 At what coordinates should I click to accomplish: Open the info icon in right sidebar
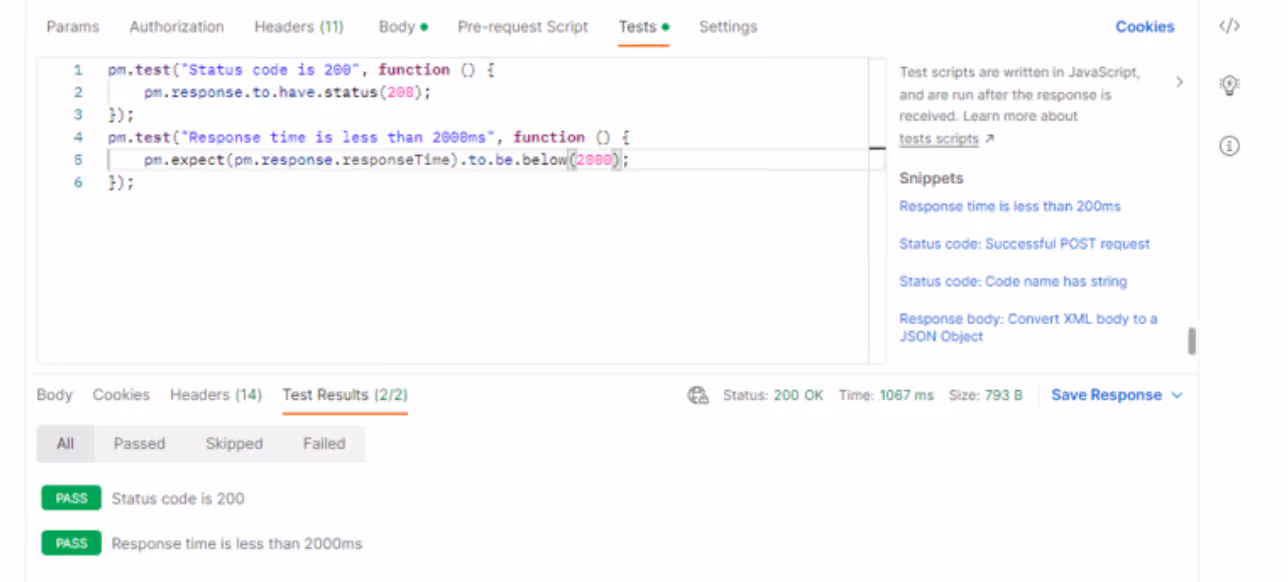(x=1229, y=146)
